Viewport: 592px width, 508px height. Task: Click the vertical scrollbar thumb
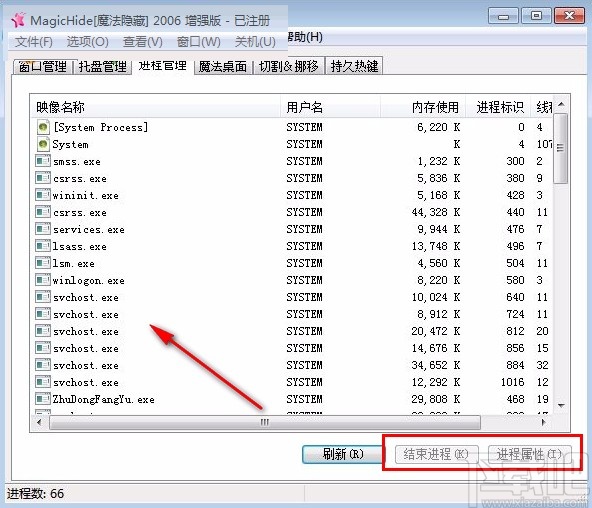(561, 148)
